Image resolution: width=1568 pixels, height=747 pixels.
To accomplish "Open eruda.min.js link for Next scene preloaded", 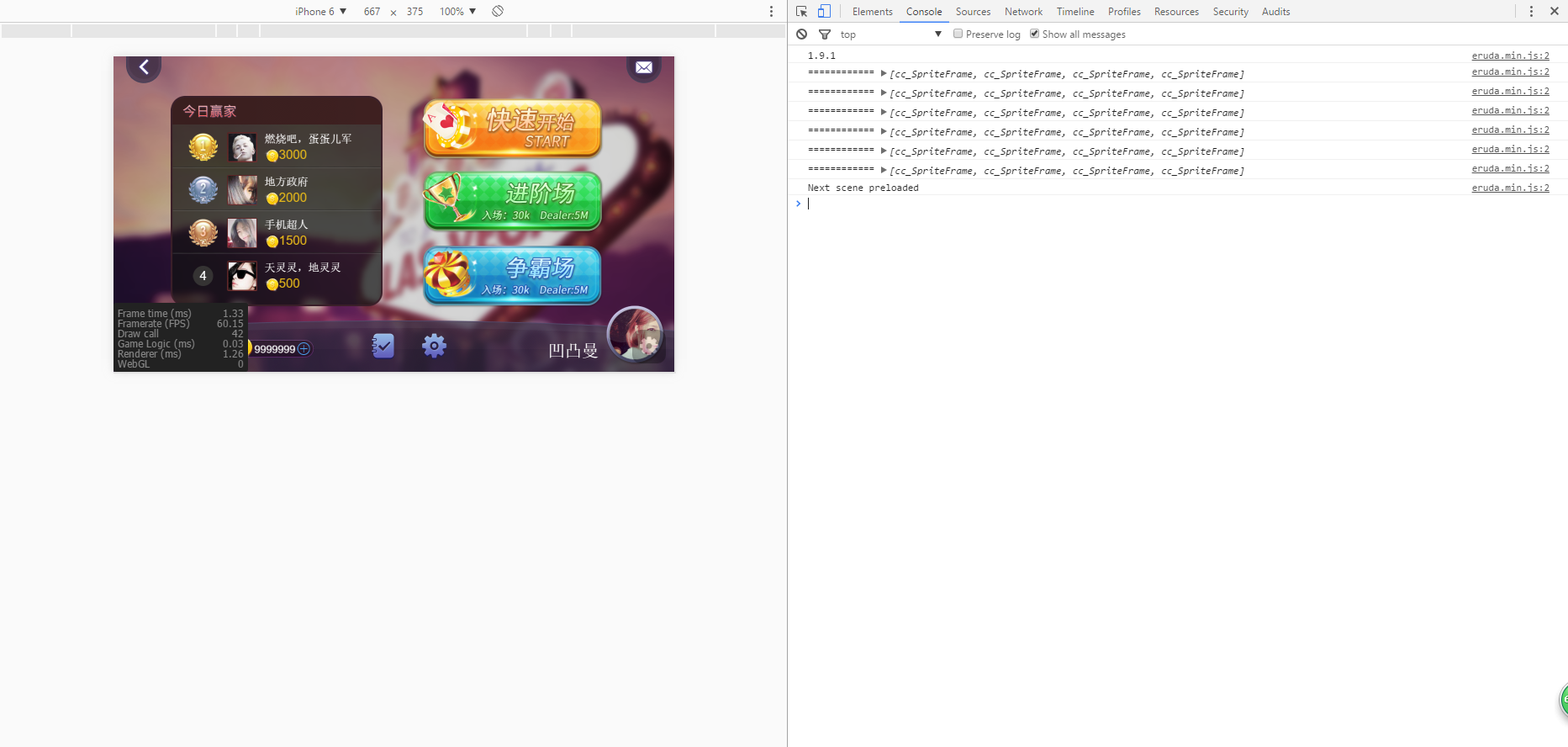I will tap(1510, 188).
